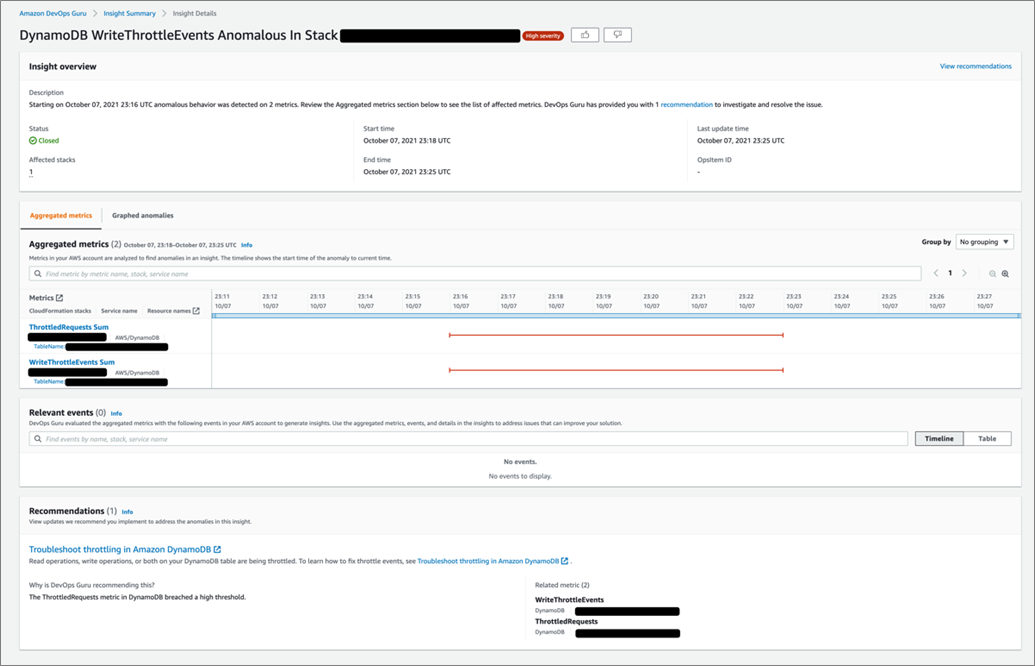The image size is (1035, 666).
Task: Open the affected stacks count link
Action: coord(31,172)
